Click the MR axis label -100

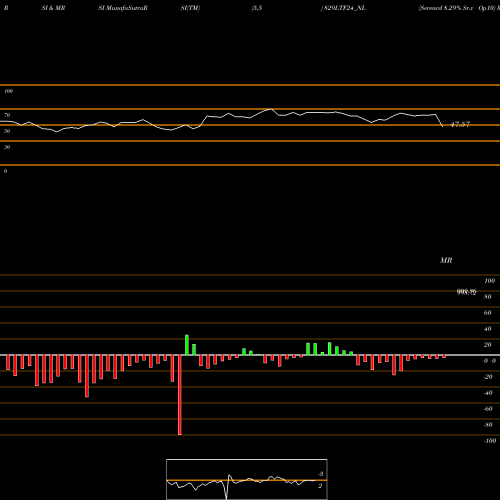tap(490, 441)
